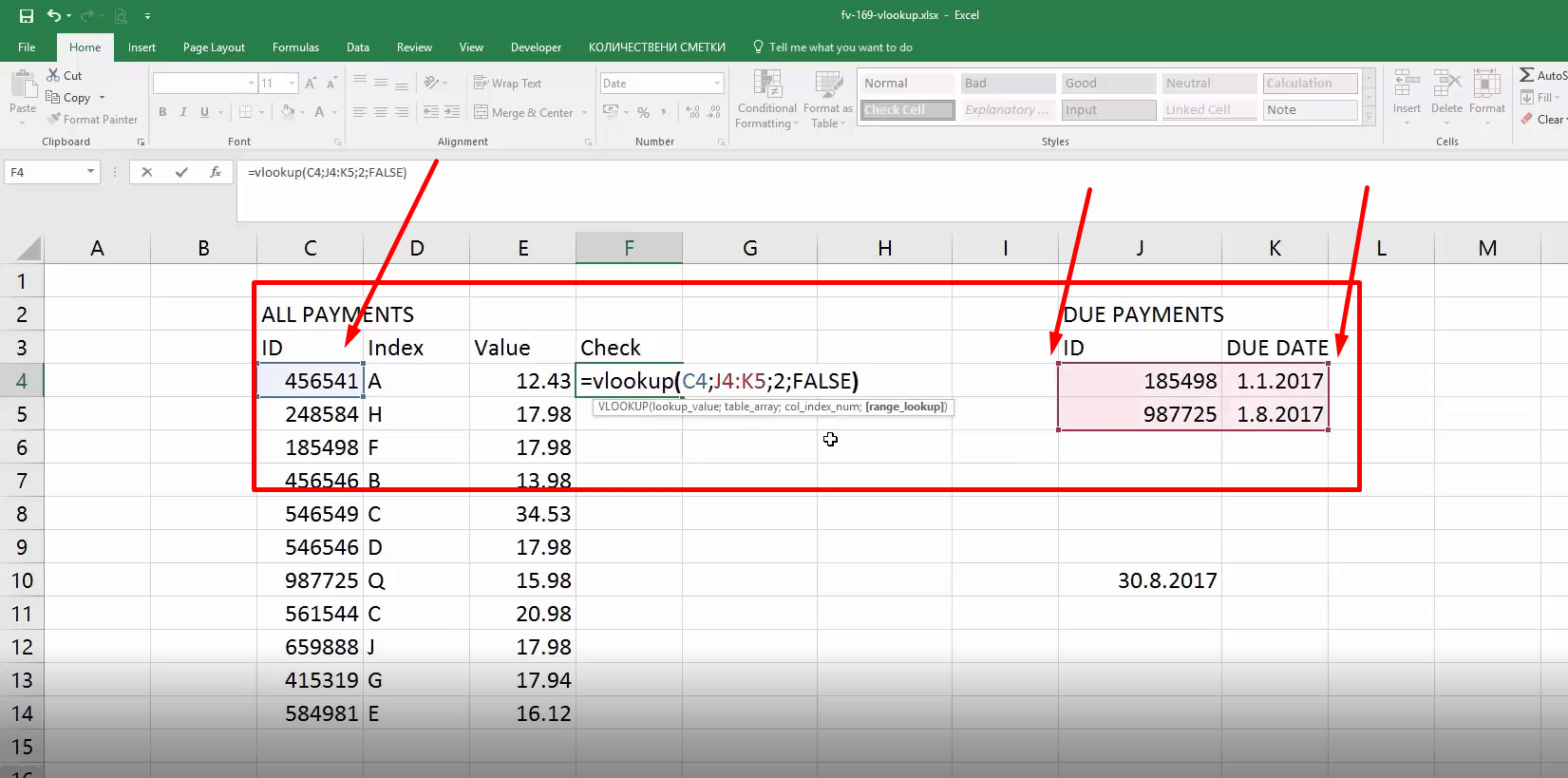Expand the Copy options arrow

pyautogui.click(x=102, y=98)
